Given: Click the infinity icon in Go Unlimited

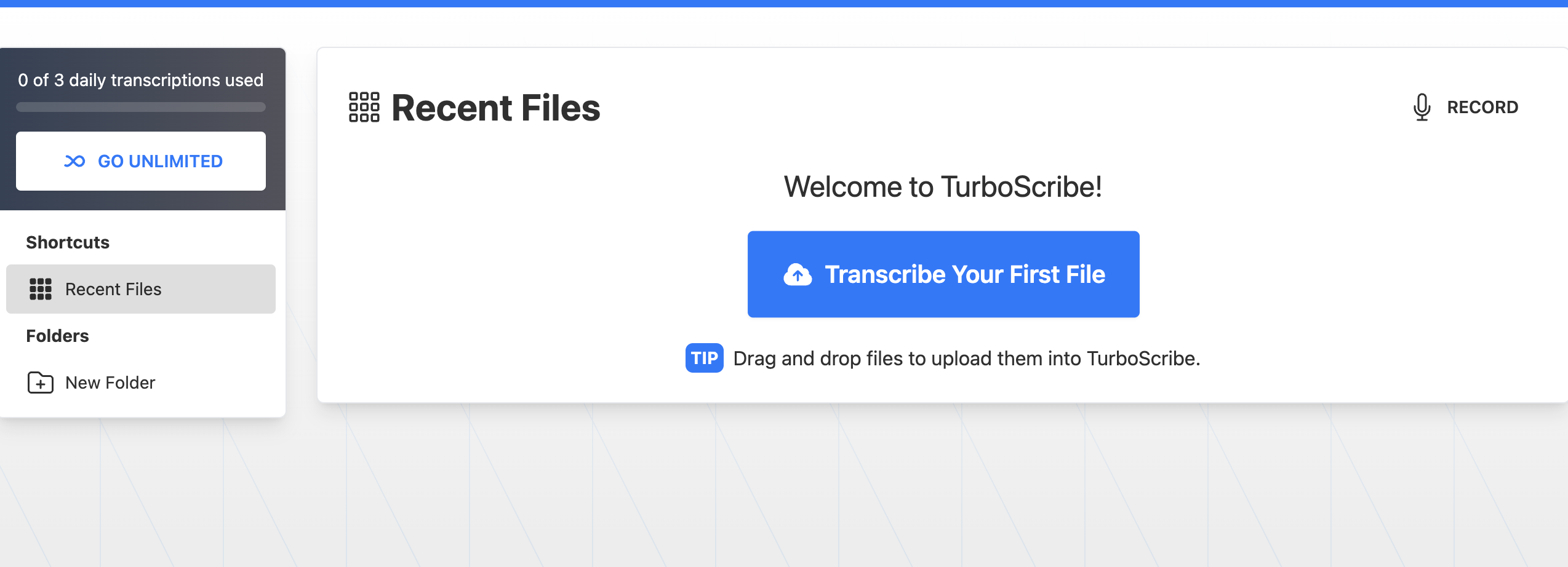Looking at the screenshot, I should click(x=74, y=161).
